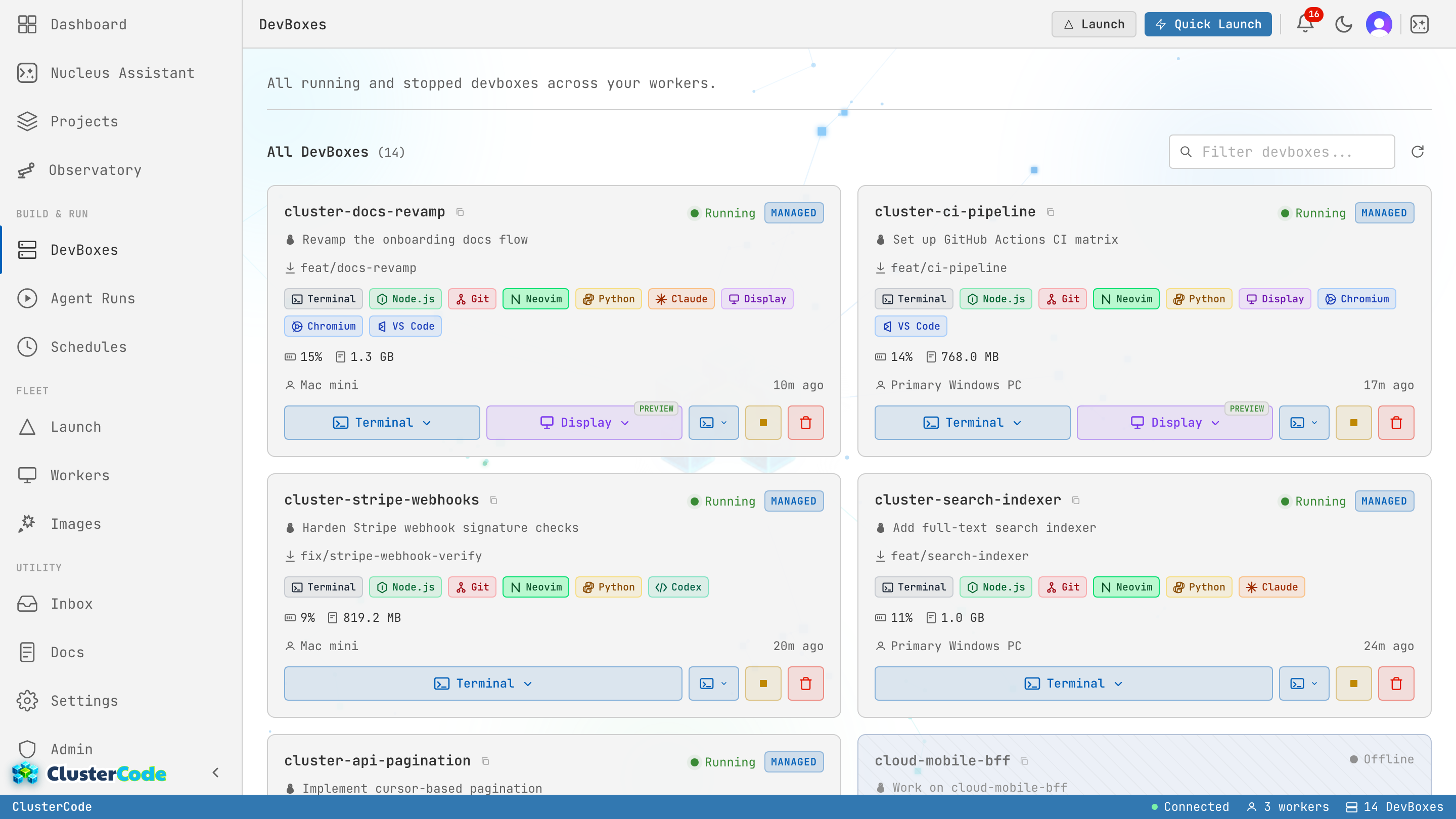Focus the Filter devboxes search field
The image size is (1456, 819).
pos(1282,152)
